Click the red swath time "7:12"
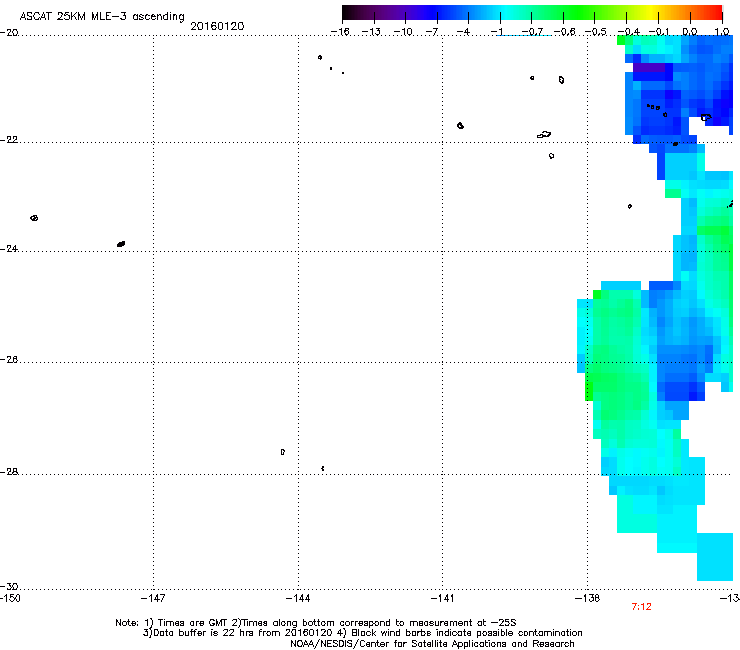The height and width of the screenshot is (650, 740). [x=641, y=607]
